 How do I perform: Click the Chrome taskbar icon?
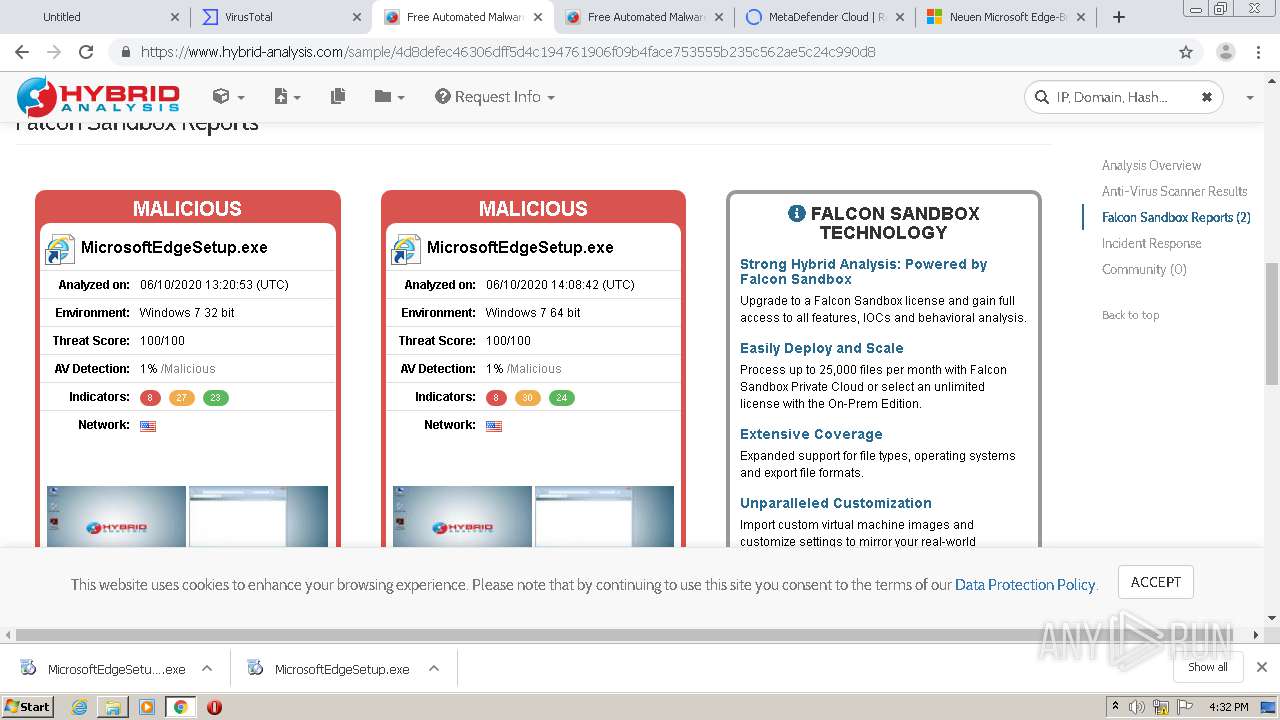180,707
